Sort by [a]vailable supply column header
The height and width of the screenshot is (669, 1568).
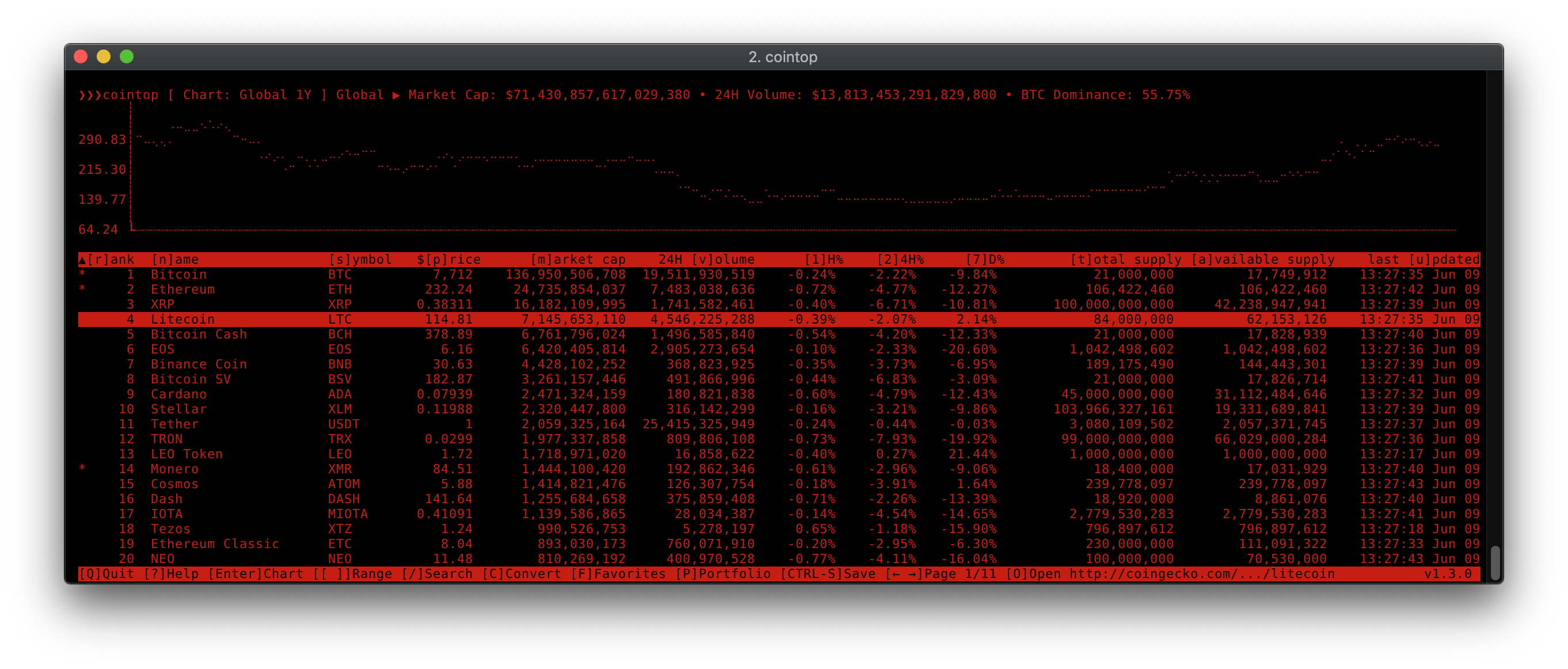1262,259
